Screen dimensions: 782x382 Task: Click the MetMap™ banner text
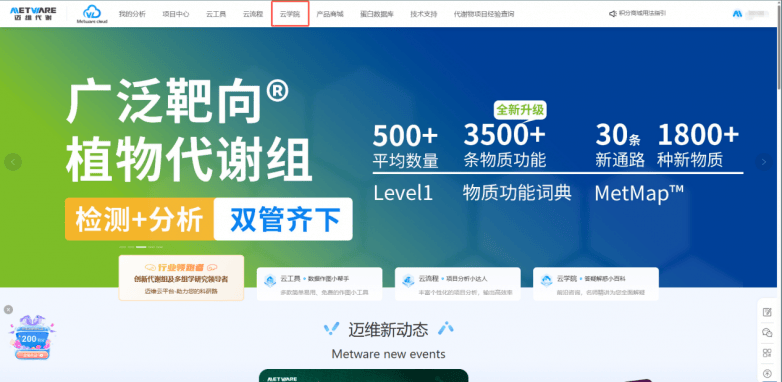[x=639, y=193]
